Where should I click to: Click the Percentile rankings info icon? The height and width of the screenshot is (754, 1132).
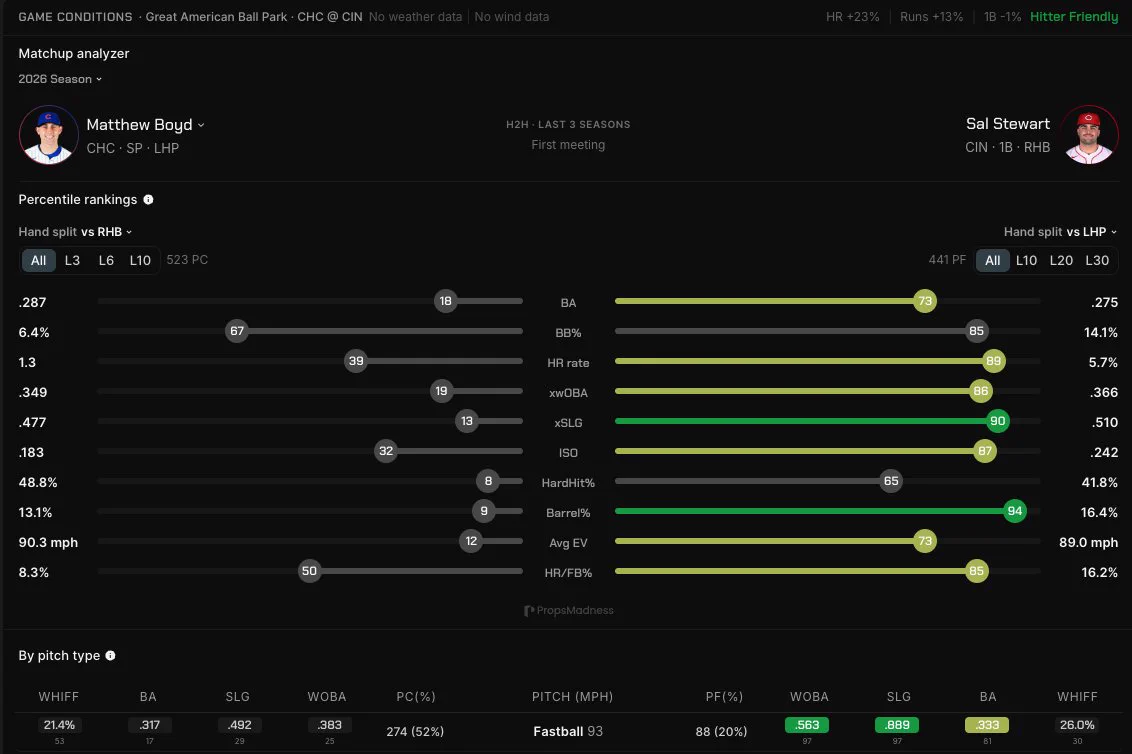(148, 199)
